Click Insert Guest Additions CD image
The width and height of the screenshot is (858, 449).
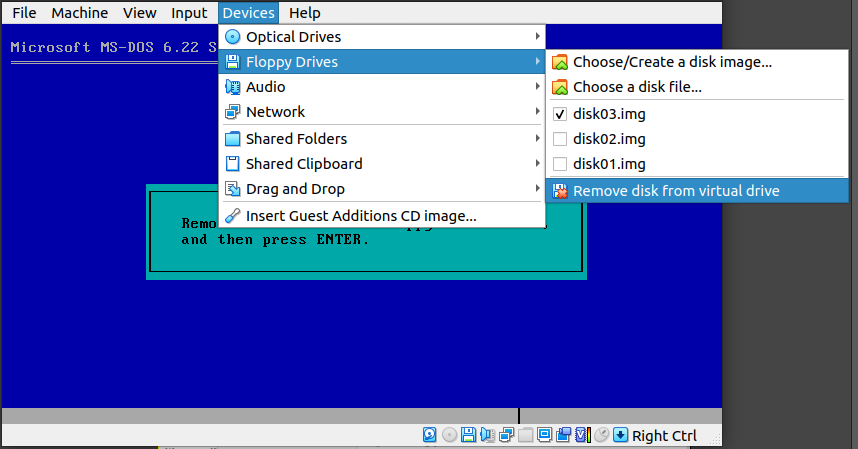[360, 215]
